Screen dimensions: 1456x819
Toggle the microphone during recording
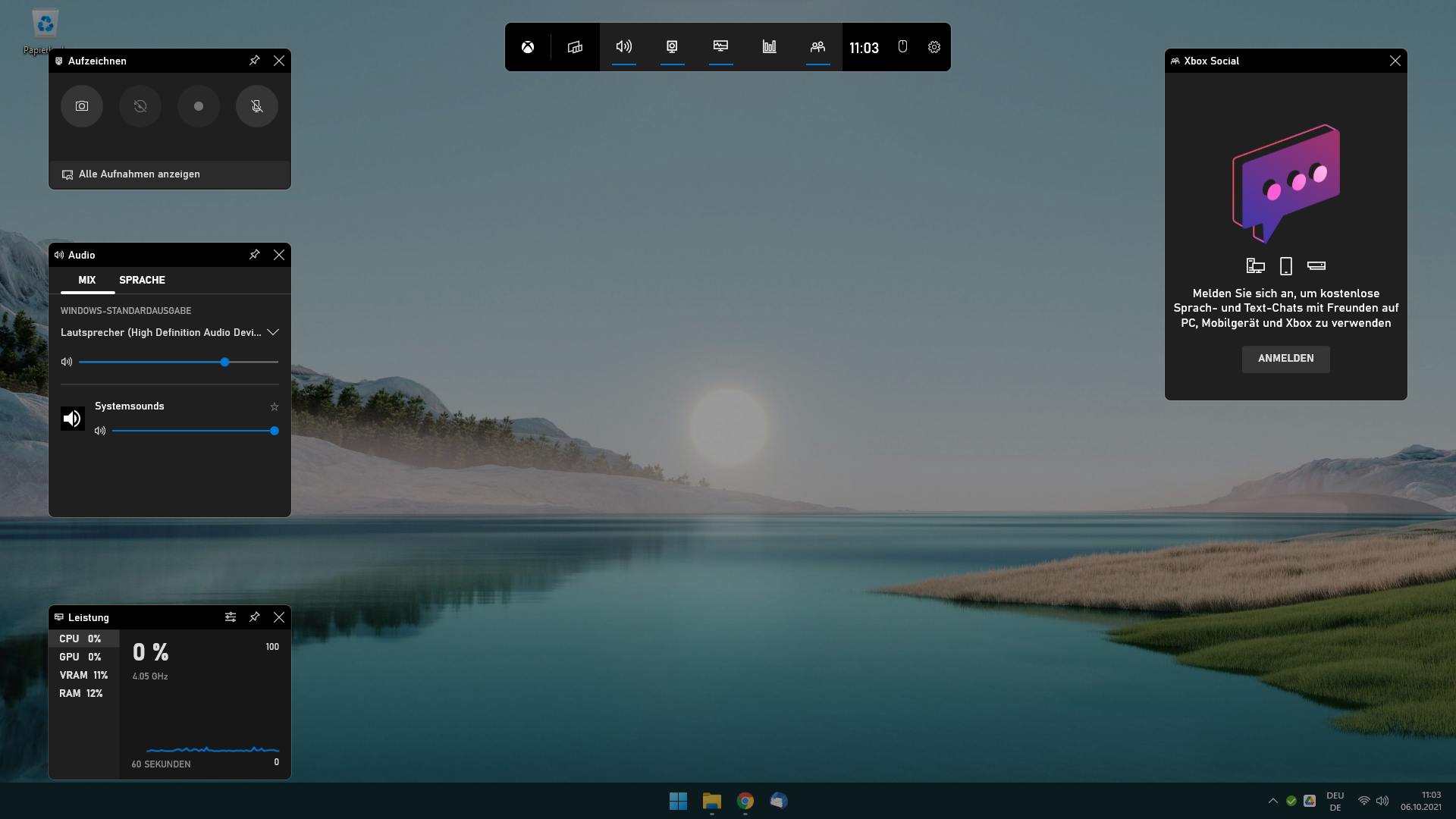pyautogui.click(x=257, y=106)
